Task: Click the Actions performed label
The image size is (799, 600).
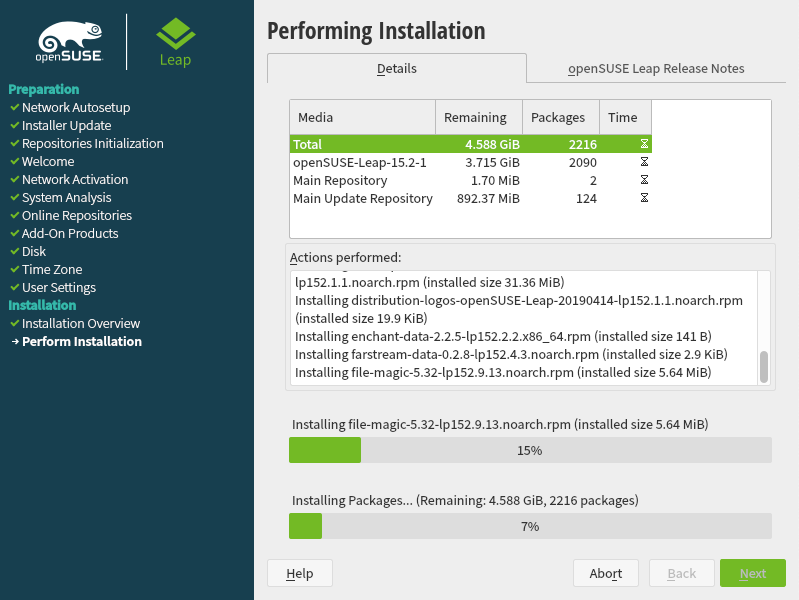Action: pyautogui.click(x=345, y=257)
